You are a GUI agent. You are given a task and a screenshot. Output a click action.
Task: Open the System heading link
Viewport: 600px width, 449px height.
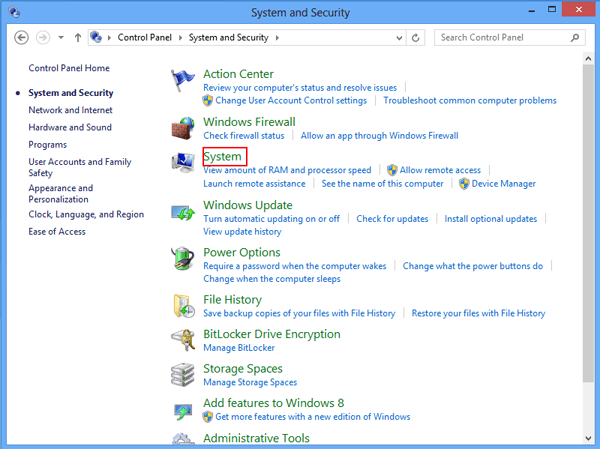pyautogui.click(x=222, y=157)
